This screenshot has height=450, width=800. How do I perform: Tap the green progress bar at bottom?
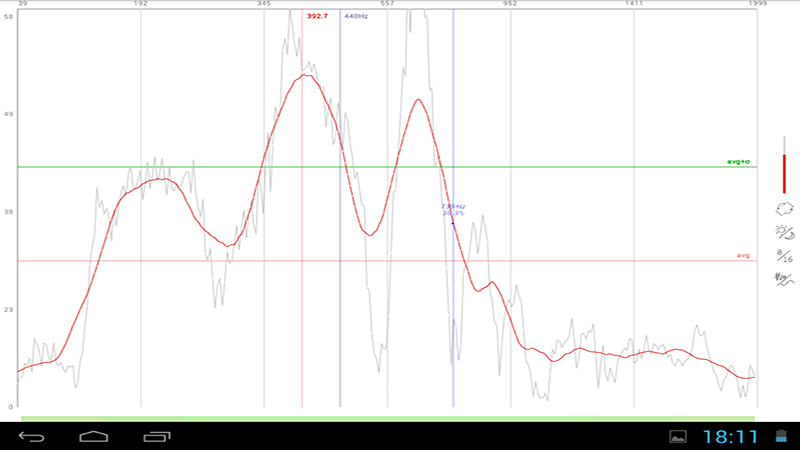pos(388,418)
